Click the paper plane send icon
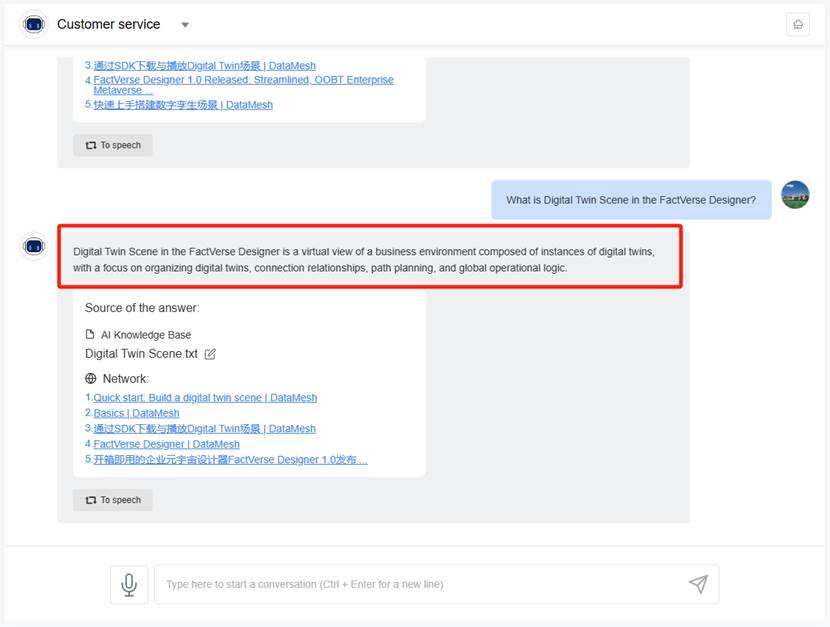This screenshot has height=627, width=830. click(698, 584)
